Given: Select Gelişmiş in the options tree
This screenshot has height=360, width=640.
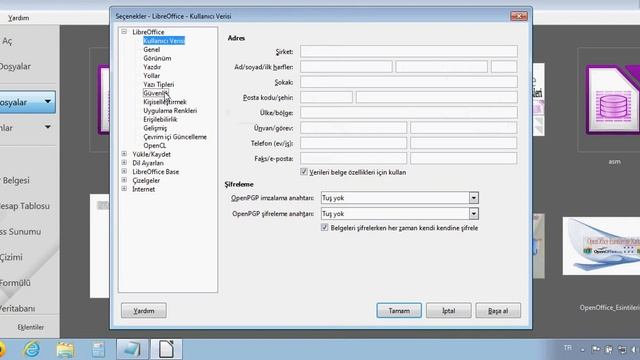Looking at the screenshot, I should (155, 128).
